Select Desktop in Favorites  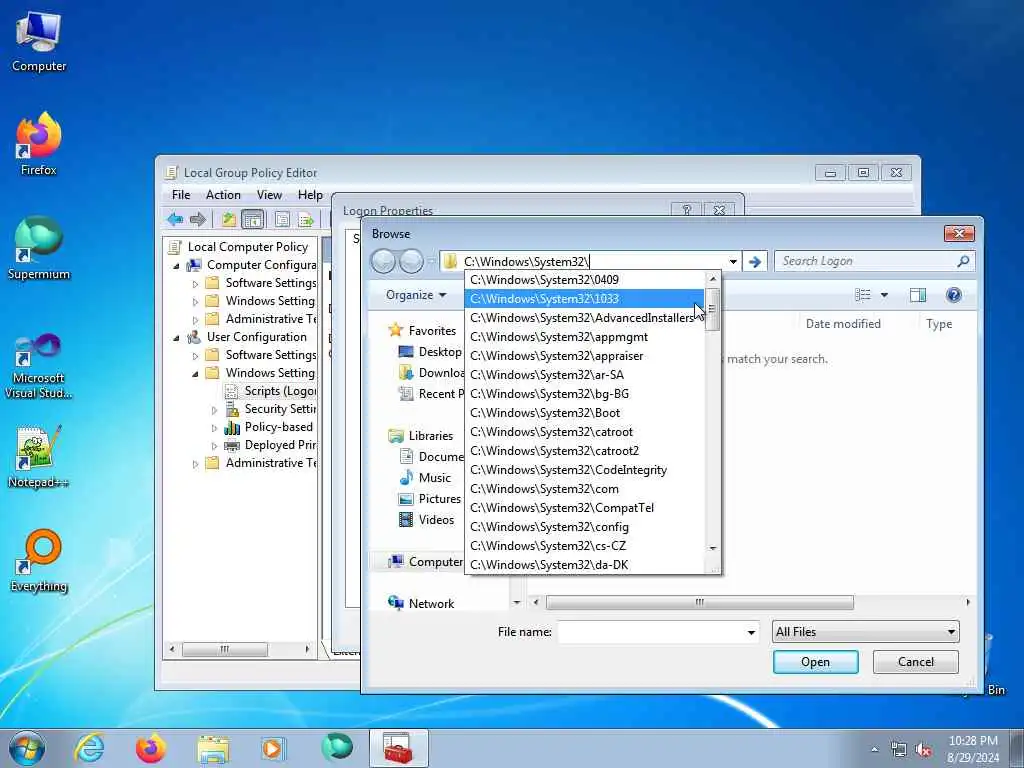pos(430,352)
